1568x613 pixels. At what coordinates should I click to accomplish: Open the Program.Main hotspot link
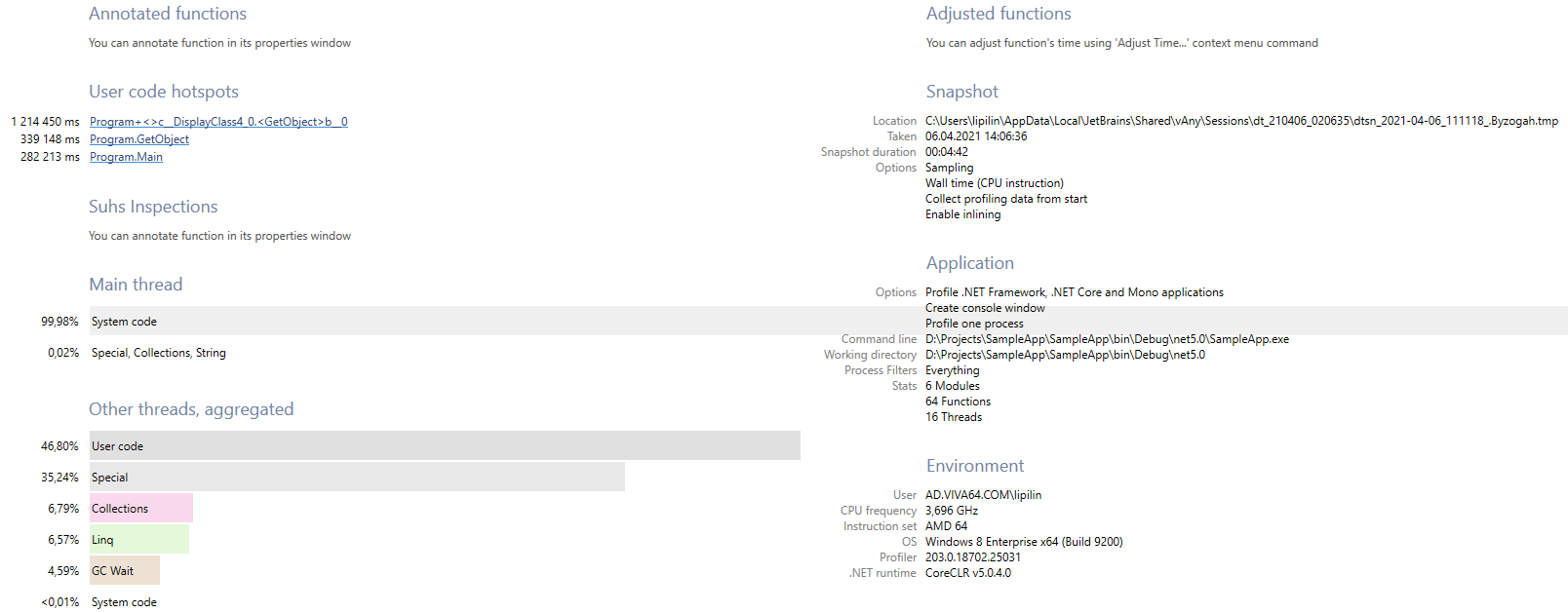pyautogui.click(x=126, y=157)
